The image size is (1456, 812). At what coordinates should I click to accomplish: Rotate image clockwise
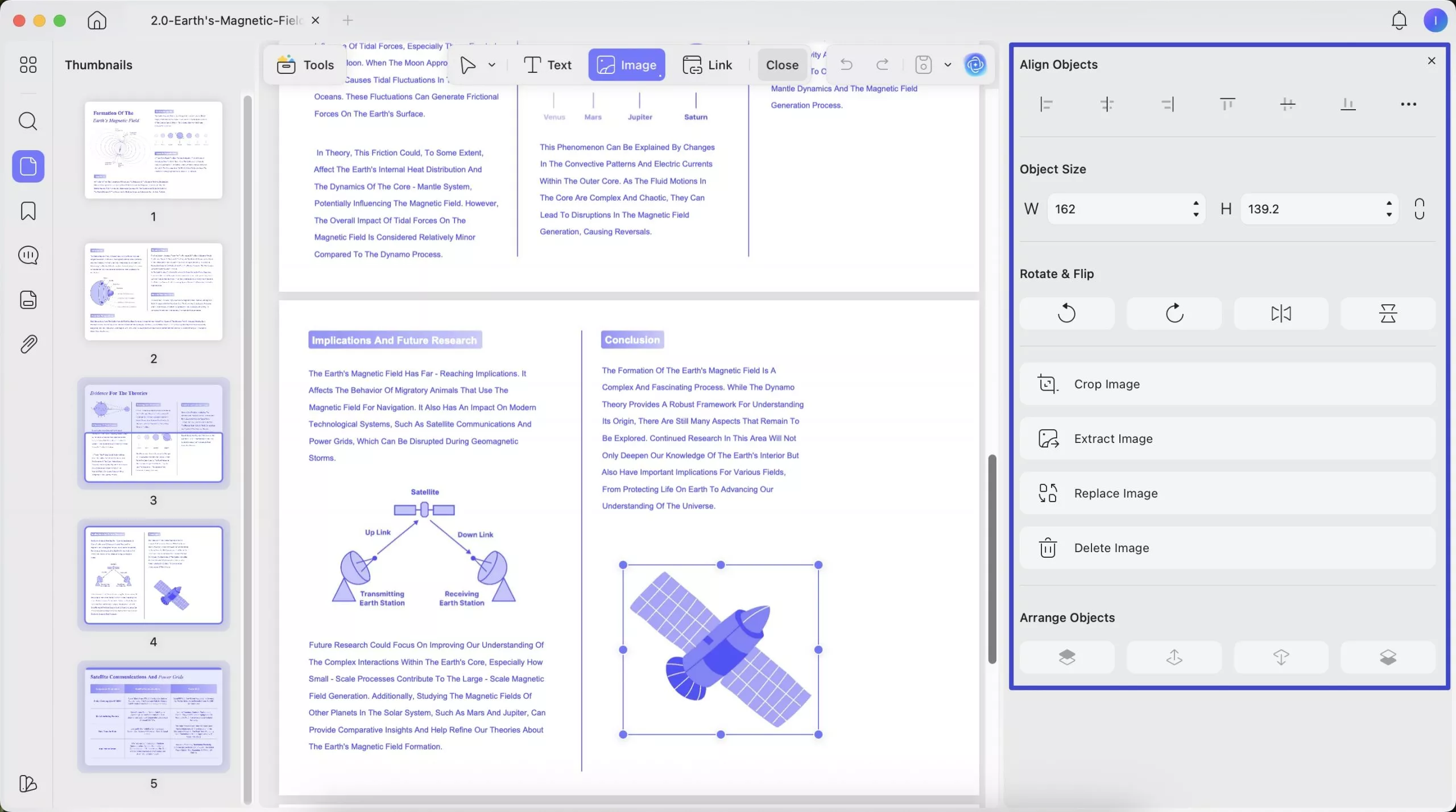point(1174,313)
